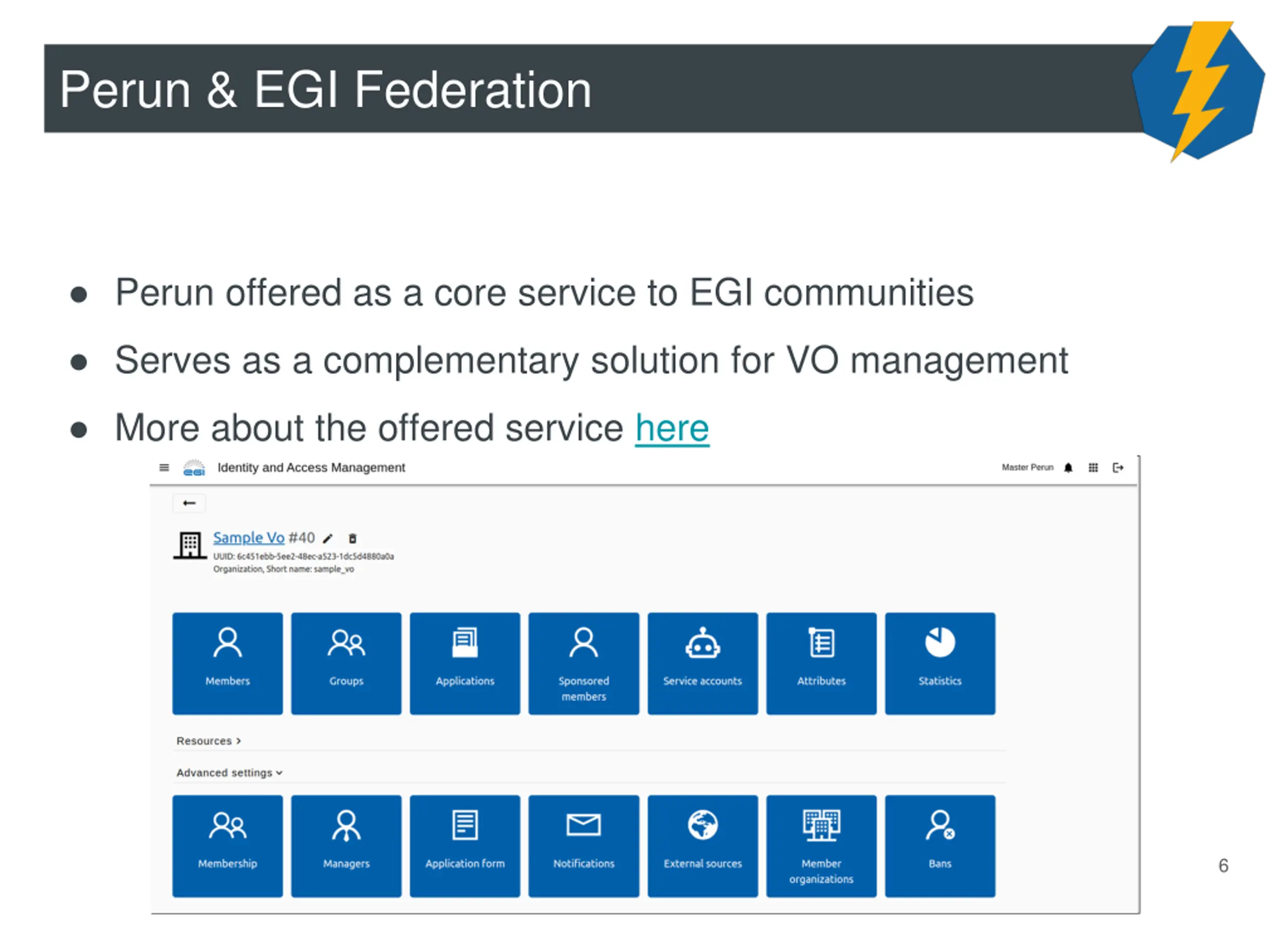
Task: Expand the Resources section
Action: pyautogui.click(x=209, y=741)
